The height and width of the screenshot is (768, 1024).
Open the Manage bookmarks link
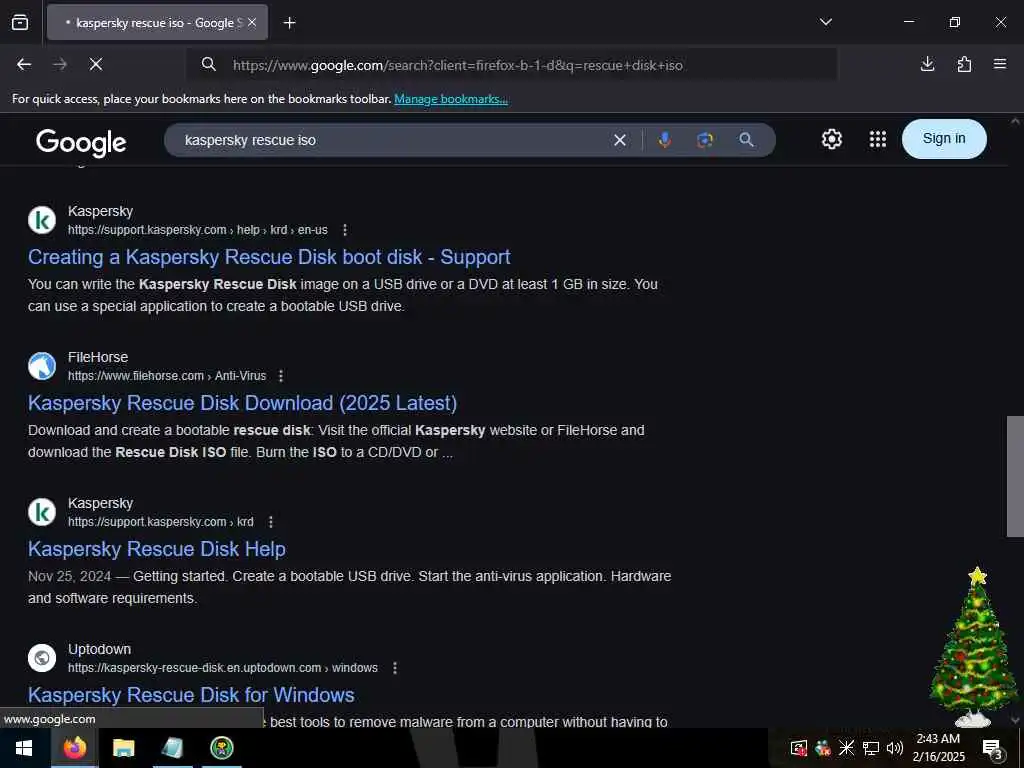pos(451,99)
